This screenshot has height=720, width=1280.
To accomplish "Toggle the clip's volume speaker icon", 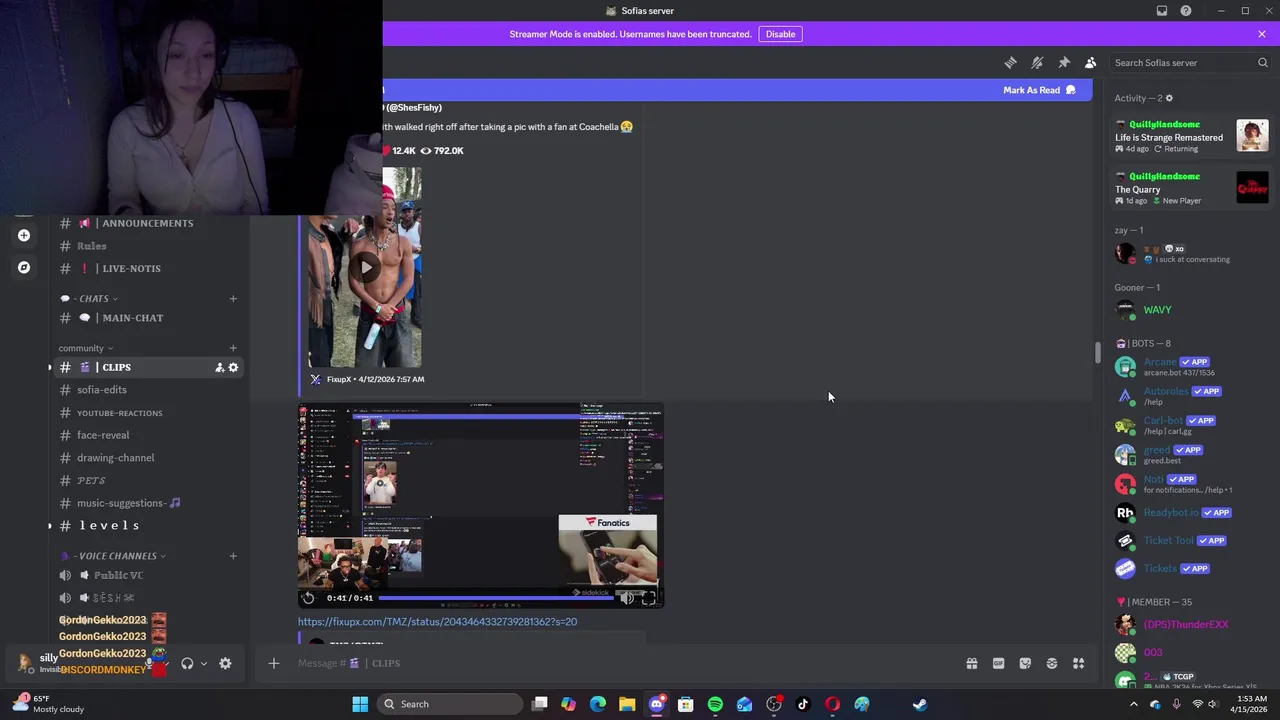I will coord(626,598).
